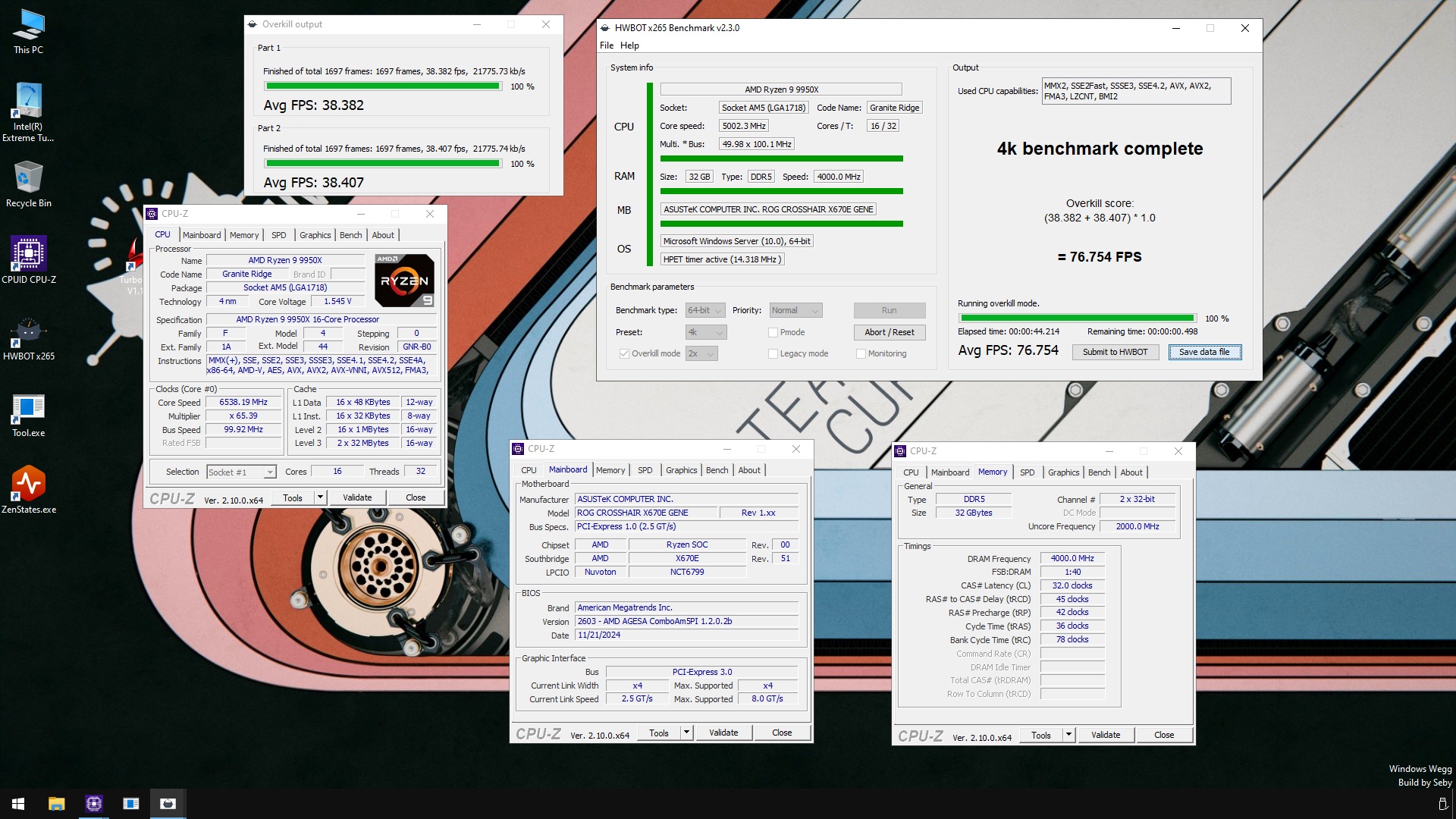The height and width of the screenshot is (819, 1456).
Task: Open the Windows Start menu
Action: [x=18, y=804]
